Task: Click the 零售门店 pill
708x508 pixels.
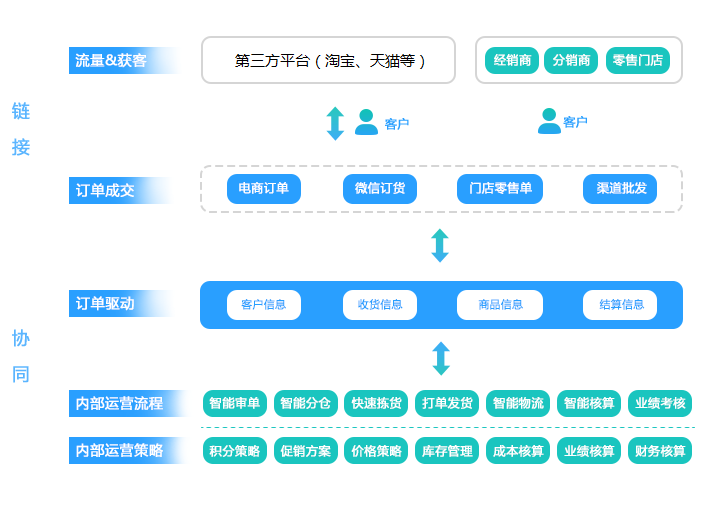Action: pos(638,60)
